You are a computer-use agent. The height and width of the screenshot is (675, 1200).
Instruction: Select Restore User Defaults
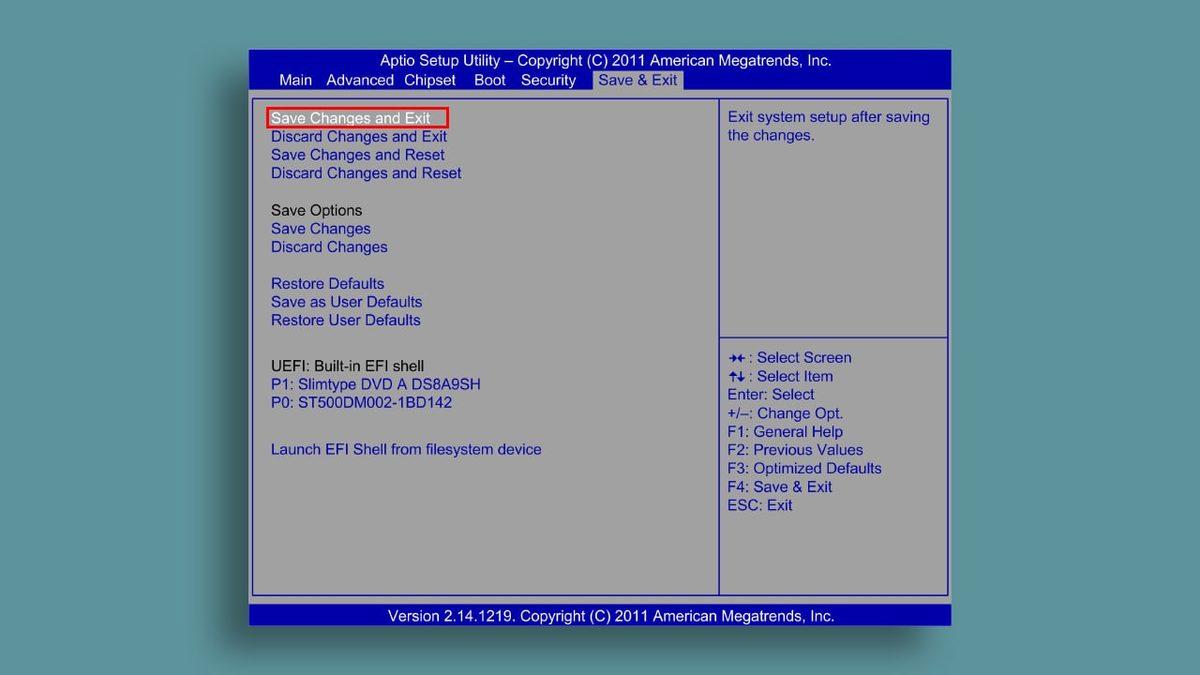click(346, 320)
